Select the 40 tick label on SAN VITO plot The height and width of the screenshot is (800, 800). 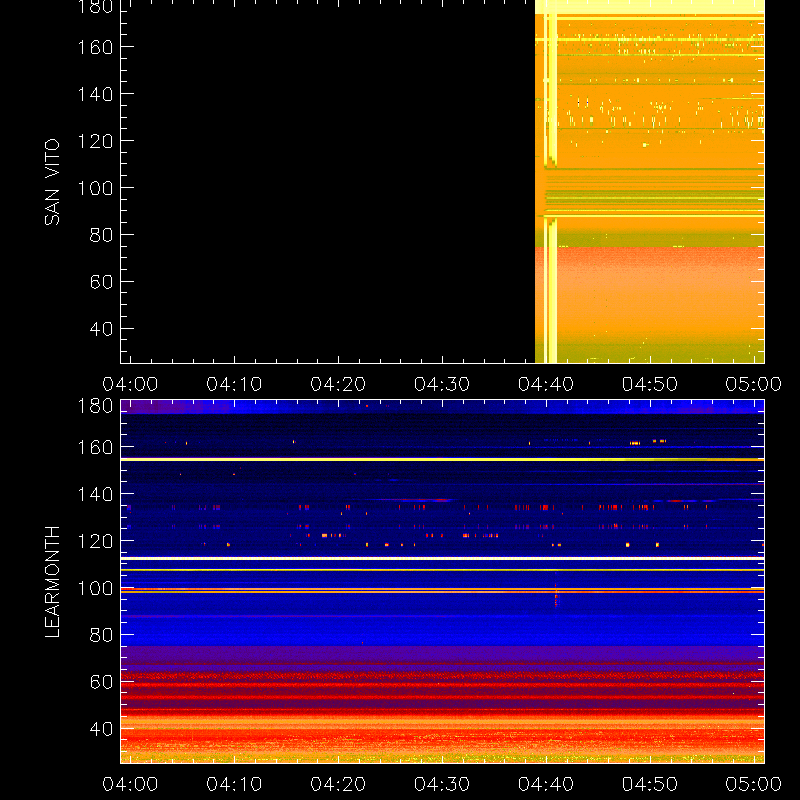(x=101, y=329)
